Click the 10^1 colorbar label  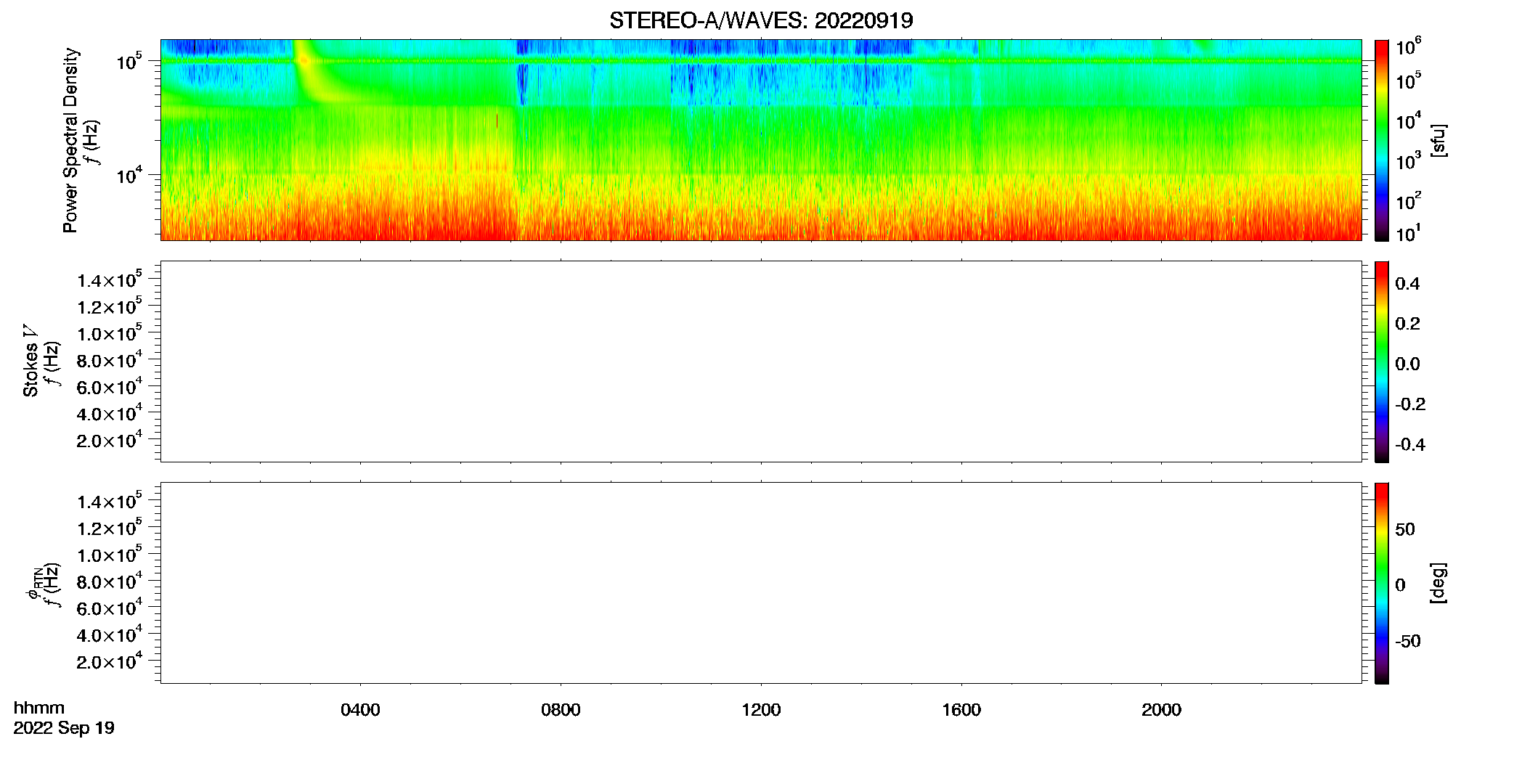click(x=1408, y=233)
